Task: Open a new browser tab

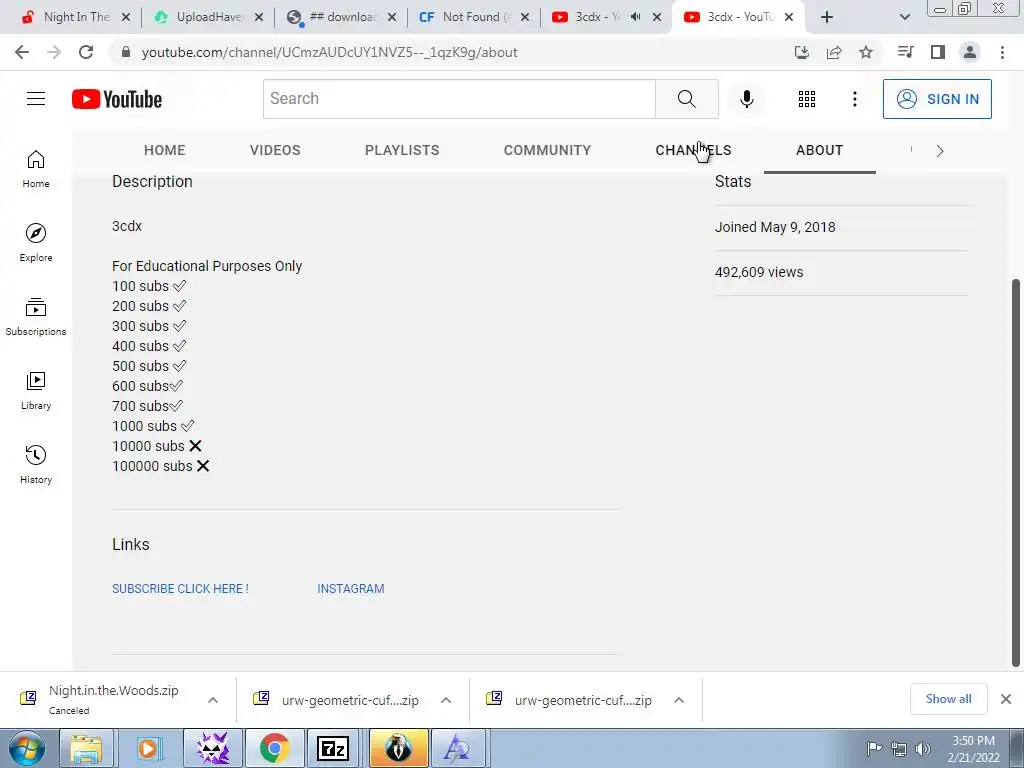Action: point(827,17)
